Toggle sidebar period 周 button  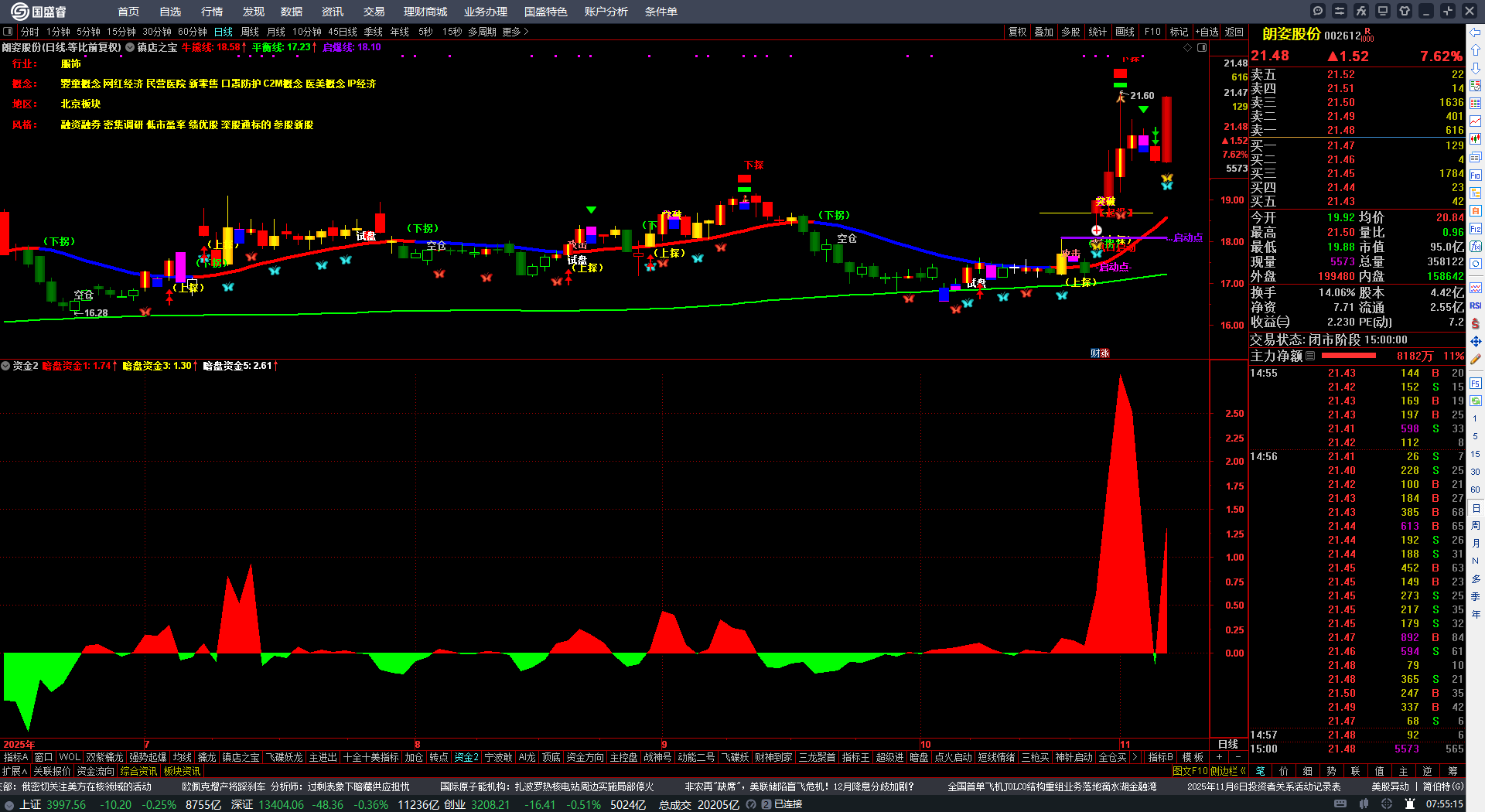coord(1476,525)
